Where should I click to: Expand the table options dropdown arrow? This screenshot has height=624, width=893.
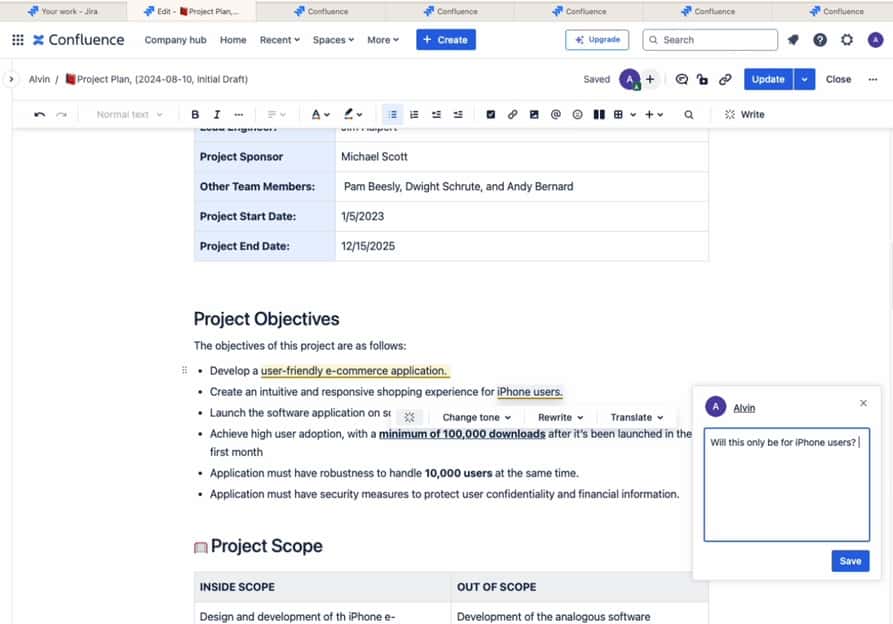pyautogui.click(x=633, y=114)
